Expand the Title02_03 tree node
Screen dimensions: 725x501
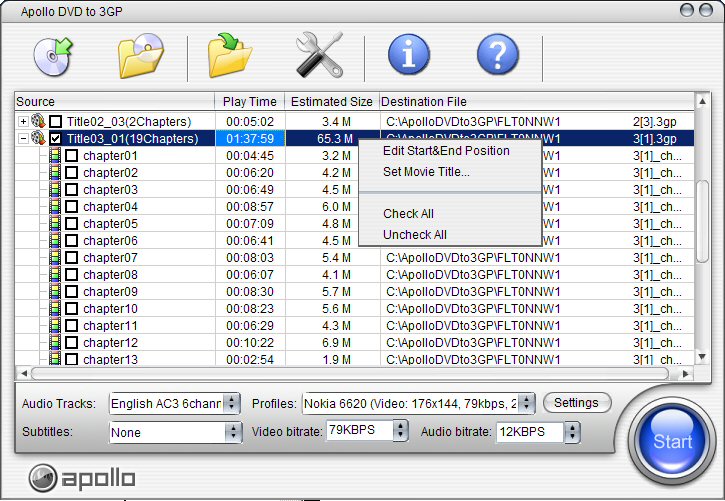[x=23, y=122]
